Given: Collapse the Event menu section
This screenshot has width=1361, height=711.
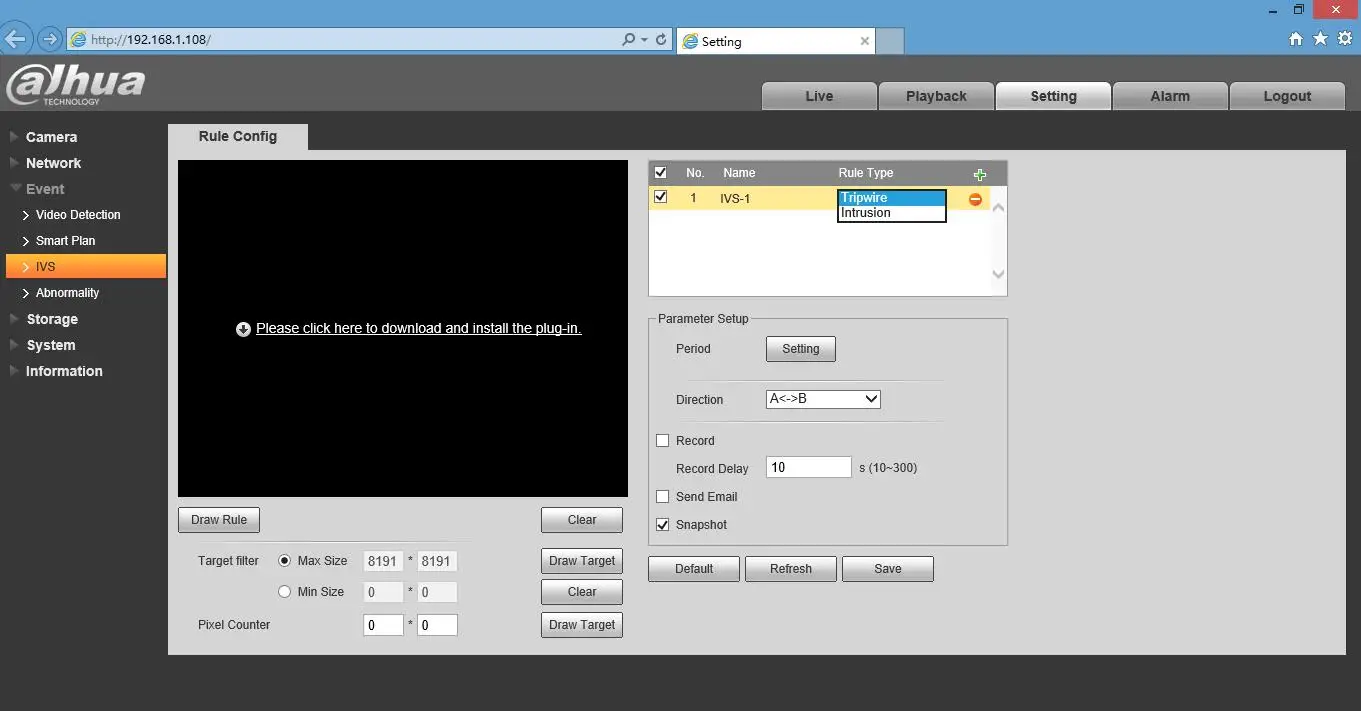Looking at the screenshot, I should coord(45,189).
